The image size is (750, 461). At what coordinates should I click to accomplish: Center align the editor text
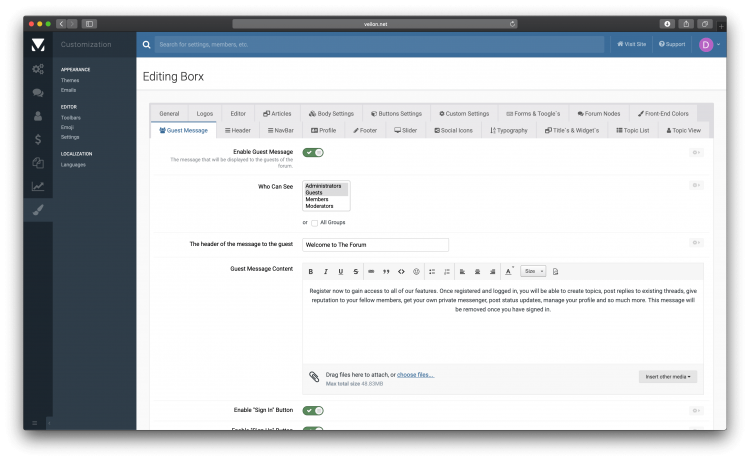pyautogui.click(x=477, y=272)
